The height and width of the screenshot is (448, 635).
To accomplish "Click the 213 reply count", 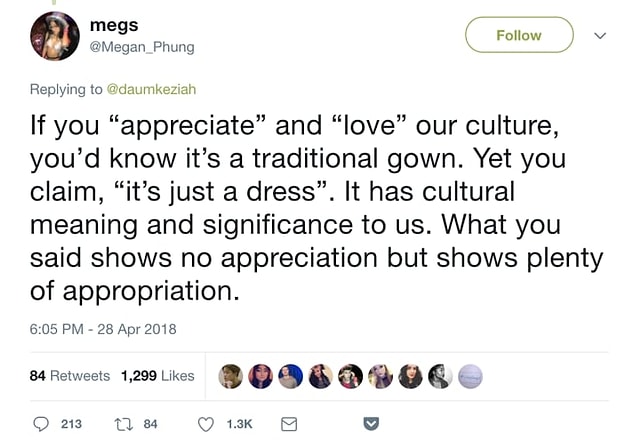I will coord(71,424).
